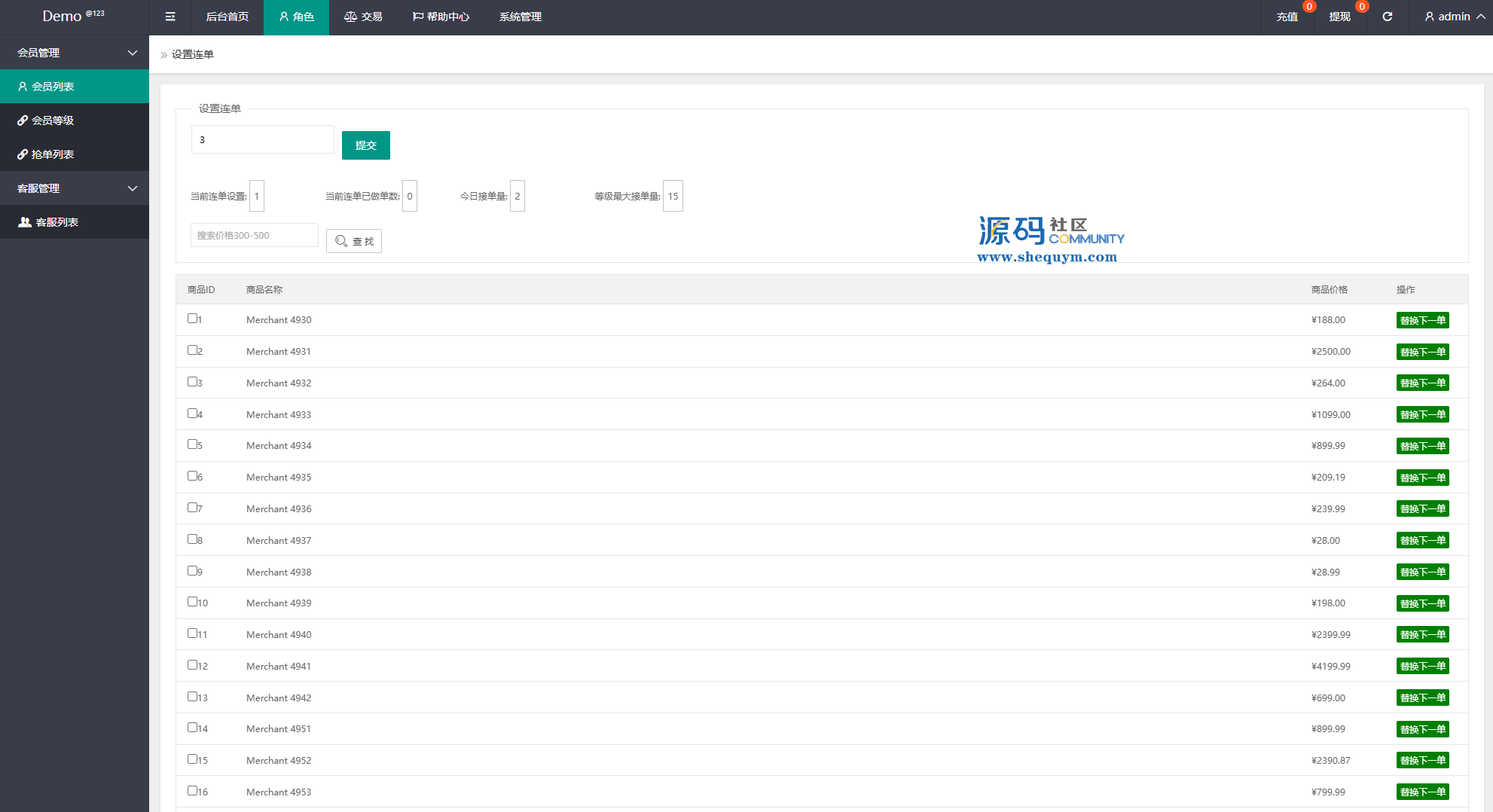This screenshot has width=1493, height=812.
Task: Select the checkbox for Merchant 4940
Action: (x=192, y=633)
